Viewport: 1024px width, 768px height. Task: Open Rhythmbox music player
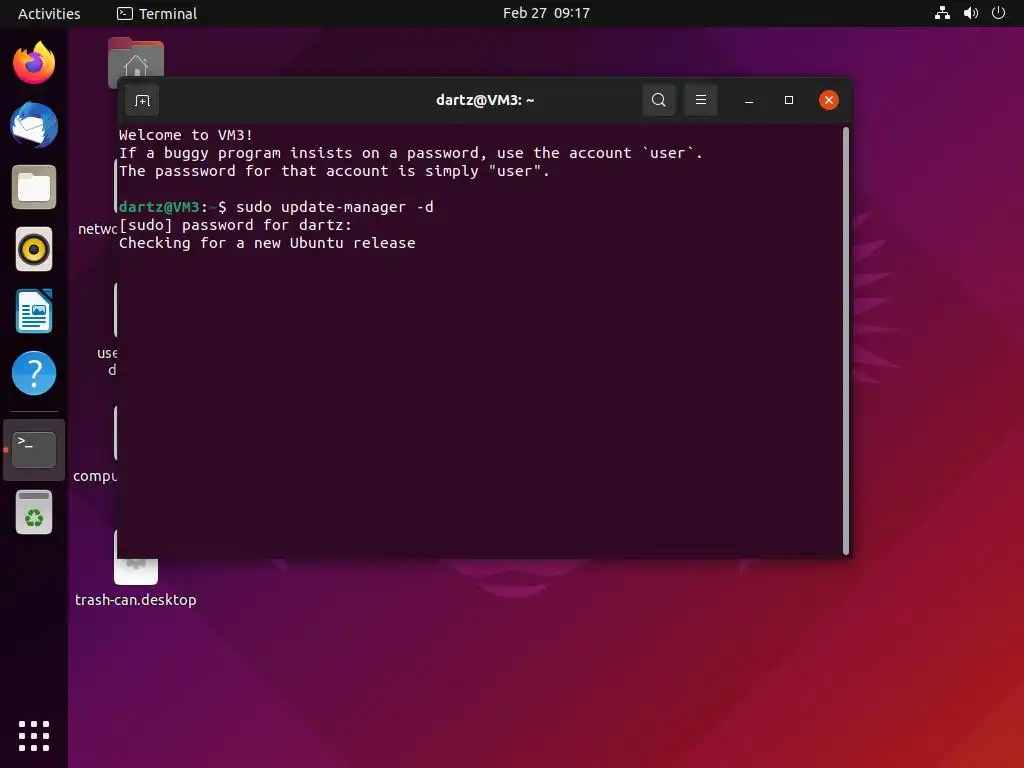point(34,249)
